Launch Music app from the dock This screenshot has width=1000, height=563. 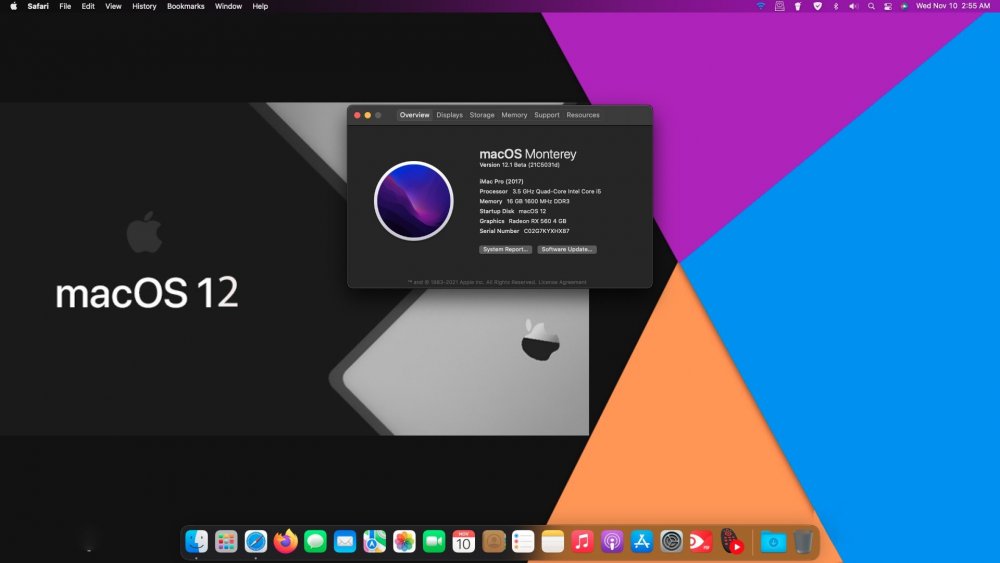click(x=582, y=542)
